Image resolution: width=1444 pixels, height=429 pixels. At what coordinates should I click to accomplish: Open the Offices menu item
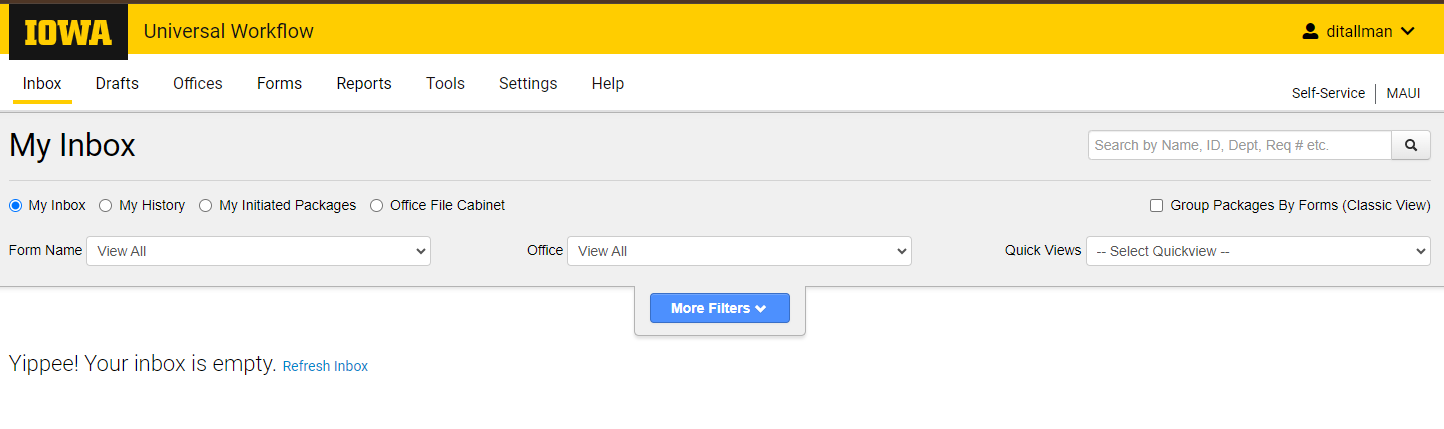[x=197, y=84]
